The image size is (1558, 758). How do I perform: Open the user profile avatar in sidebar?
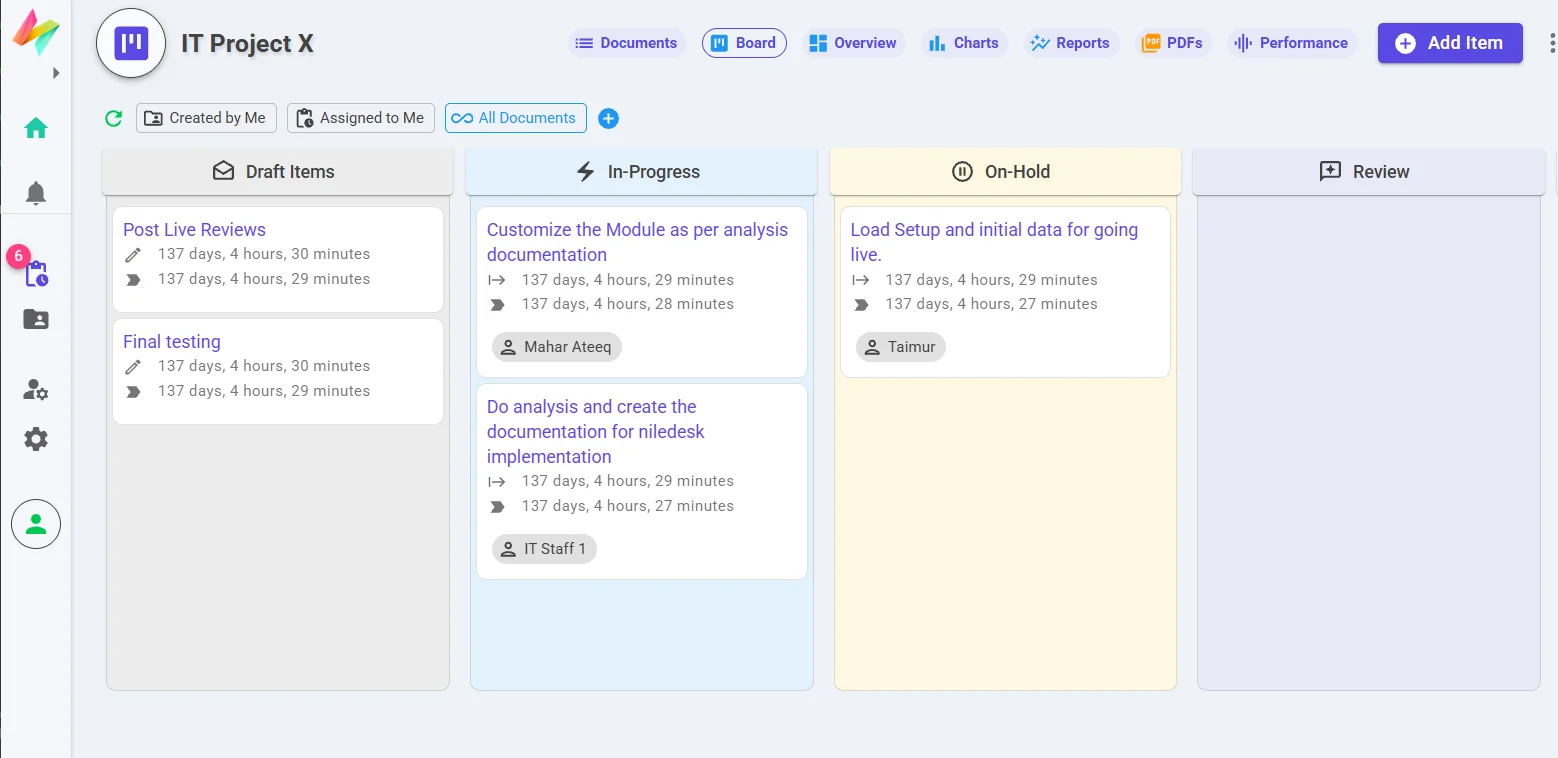36,524
